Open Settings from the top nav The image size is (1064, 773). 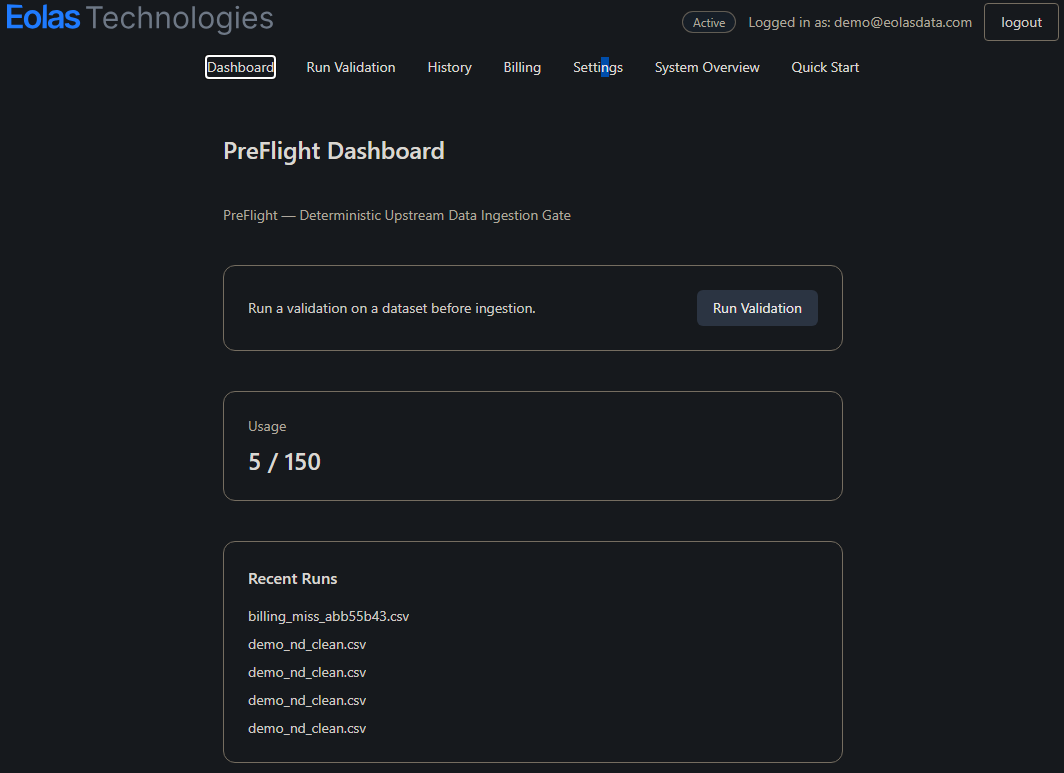(598, 67)
